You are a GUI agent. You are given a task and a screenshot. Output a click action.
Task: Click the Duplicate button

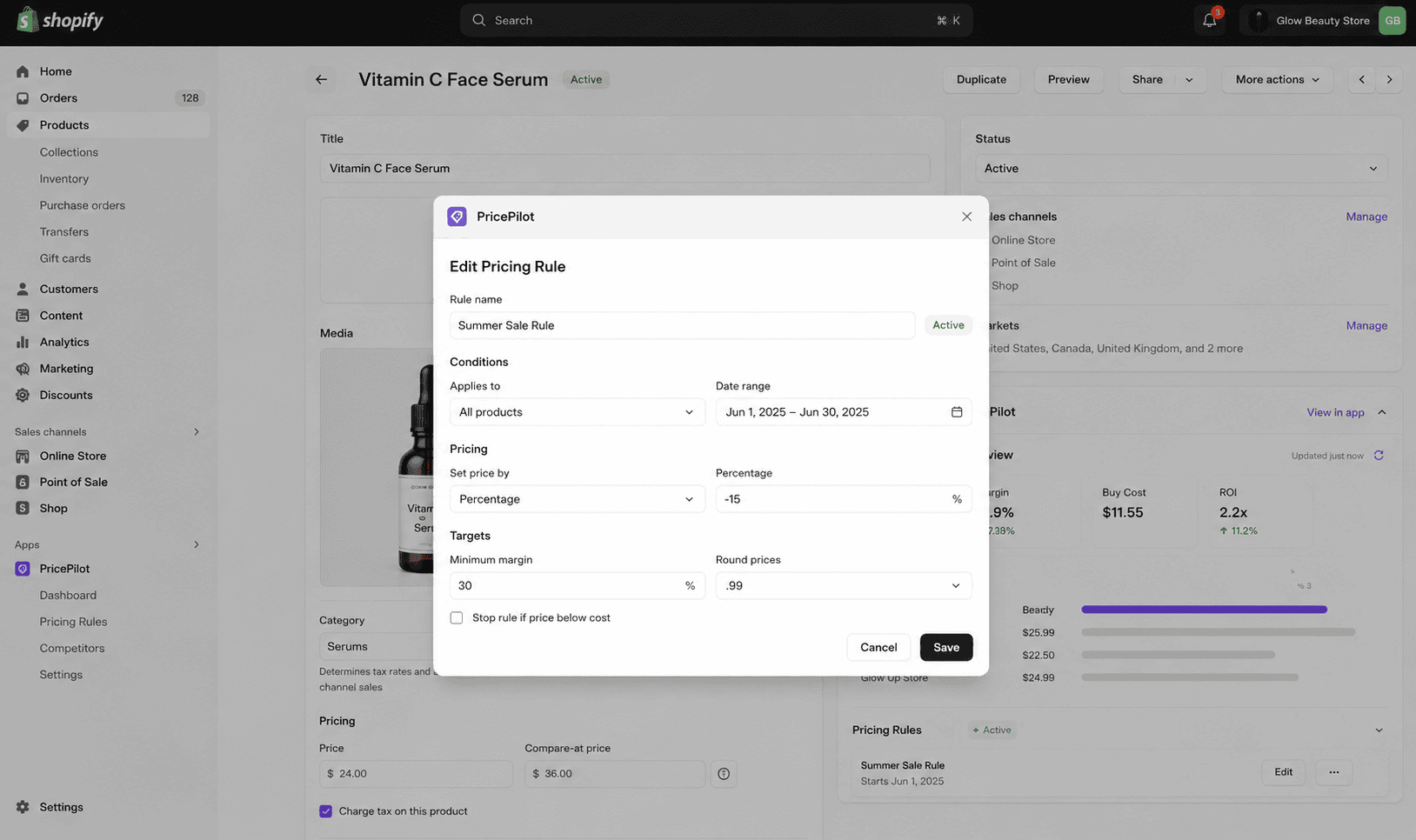[981, 79]
